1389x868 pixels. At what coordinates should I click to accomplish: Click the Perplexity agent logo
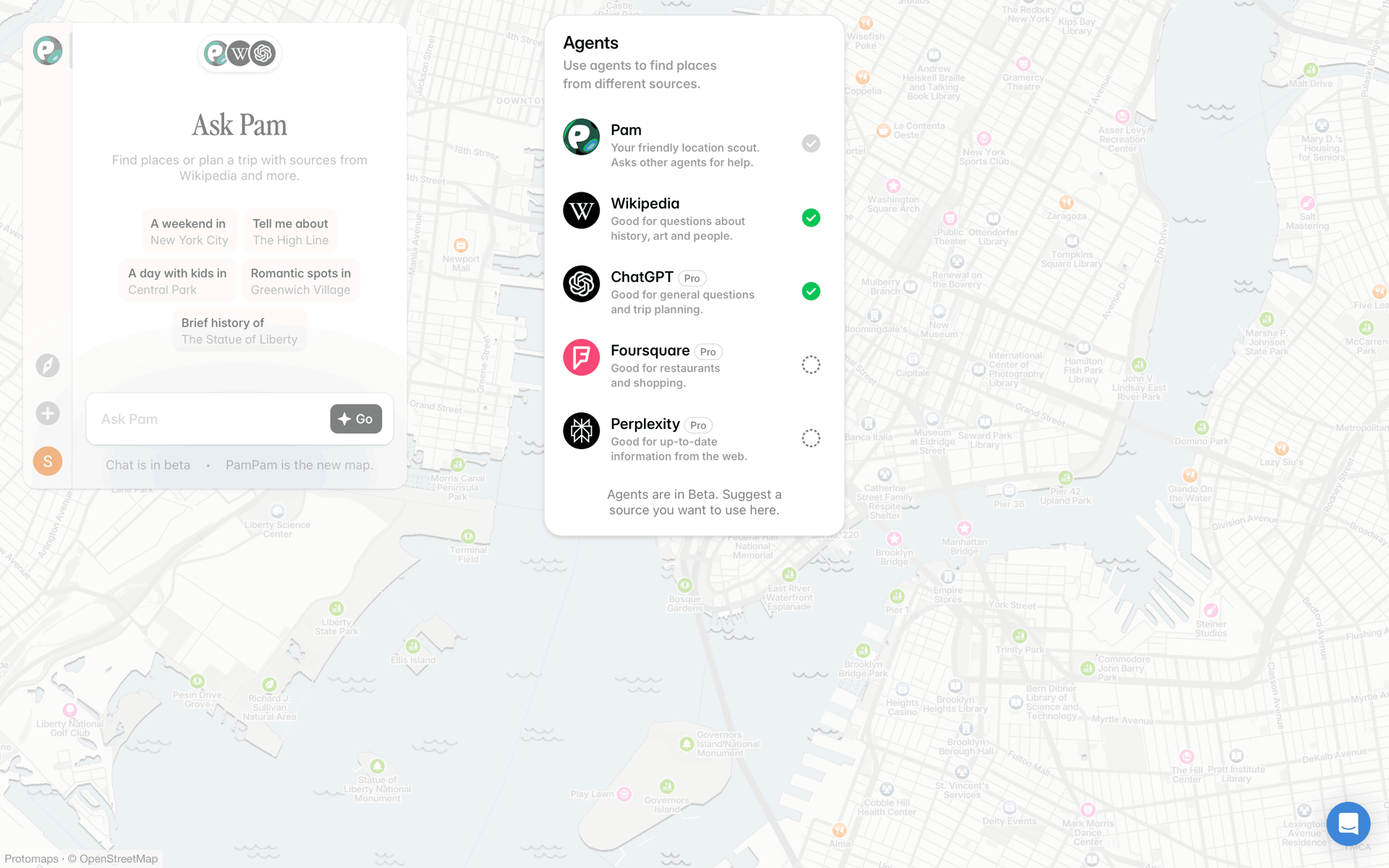[x=582, y=430]
